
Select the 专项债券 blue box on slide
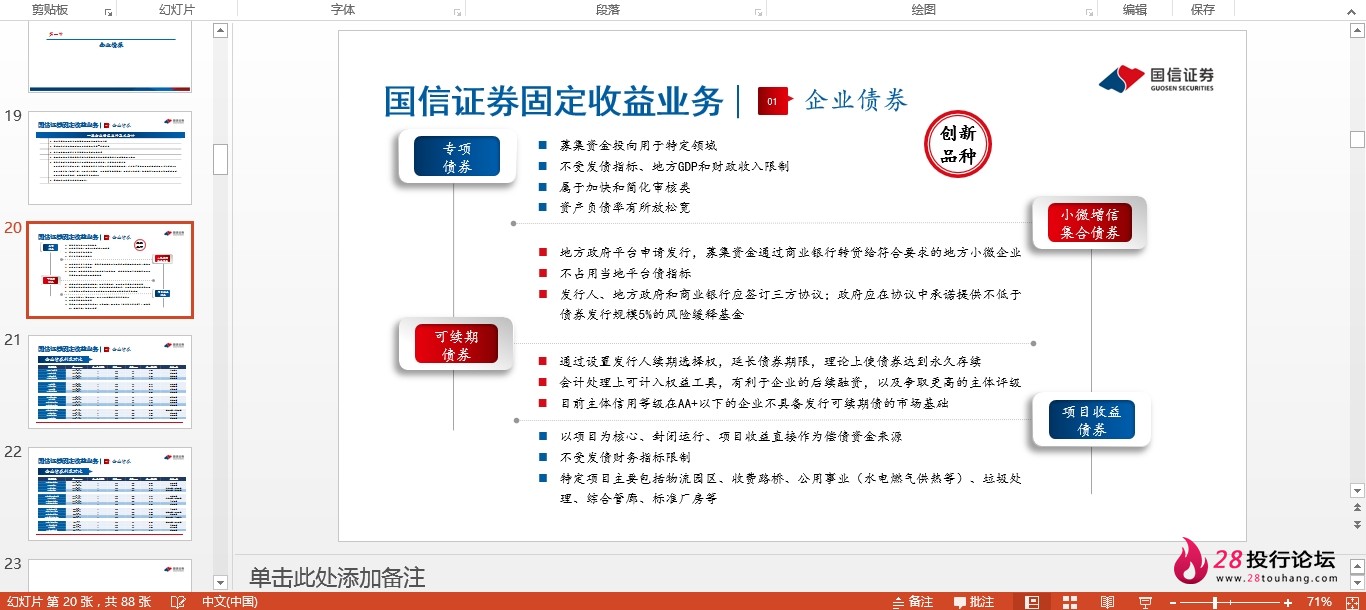[x=457, y=157]
